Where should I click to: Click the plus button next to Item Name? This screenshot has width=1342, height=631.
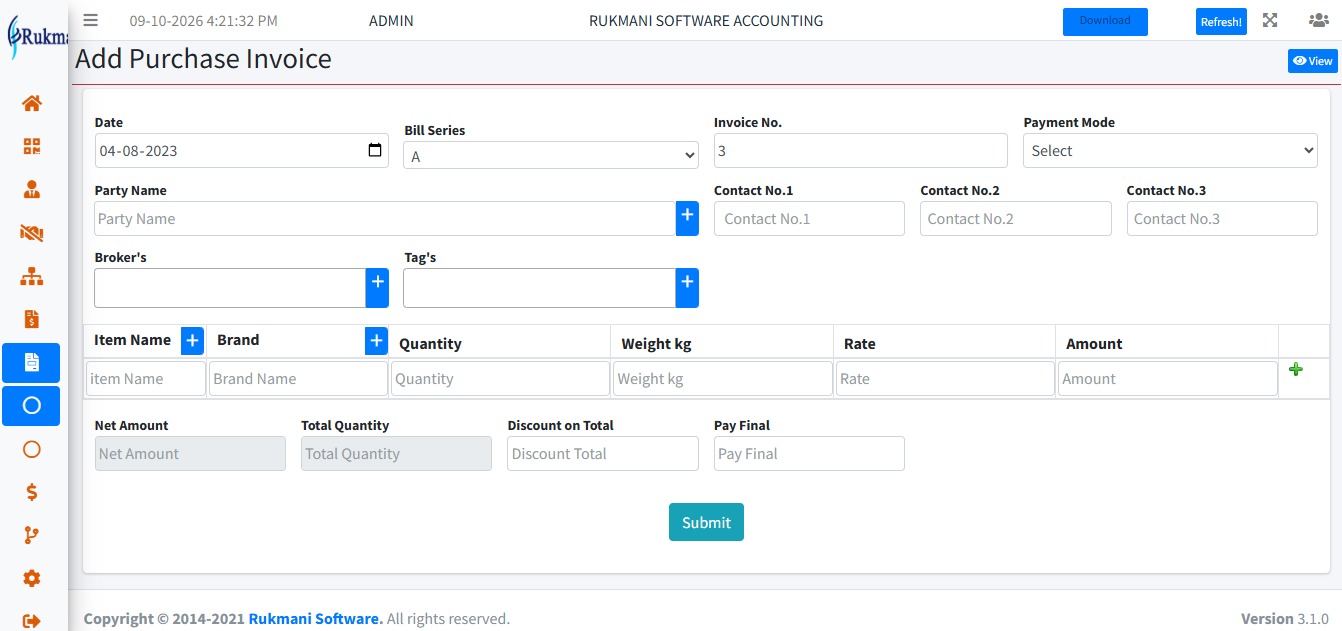(x=192, y=341)
